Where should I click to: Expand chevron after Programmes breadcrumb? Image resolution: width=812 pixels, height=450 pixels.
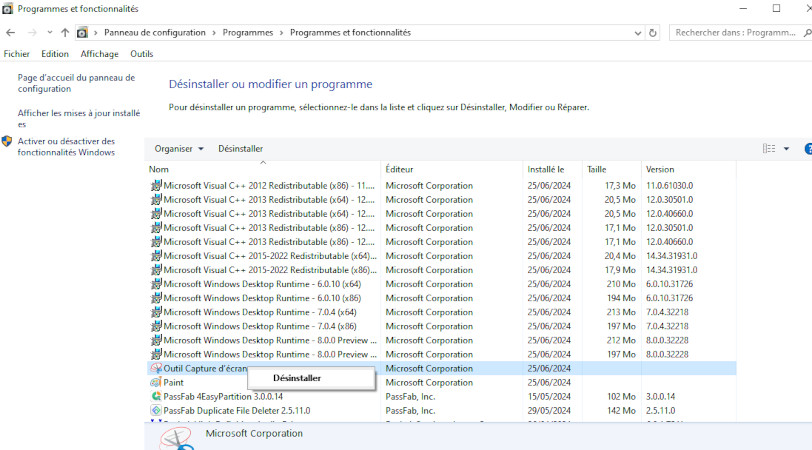[x=282, y=33]
